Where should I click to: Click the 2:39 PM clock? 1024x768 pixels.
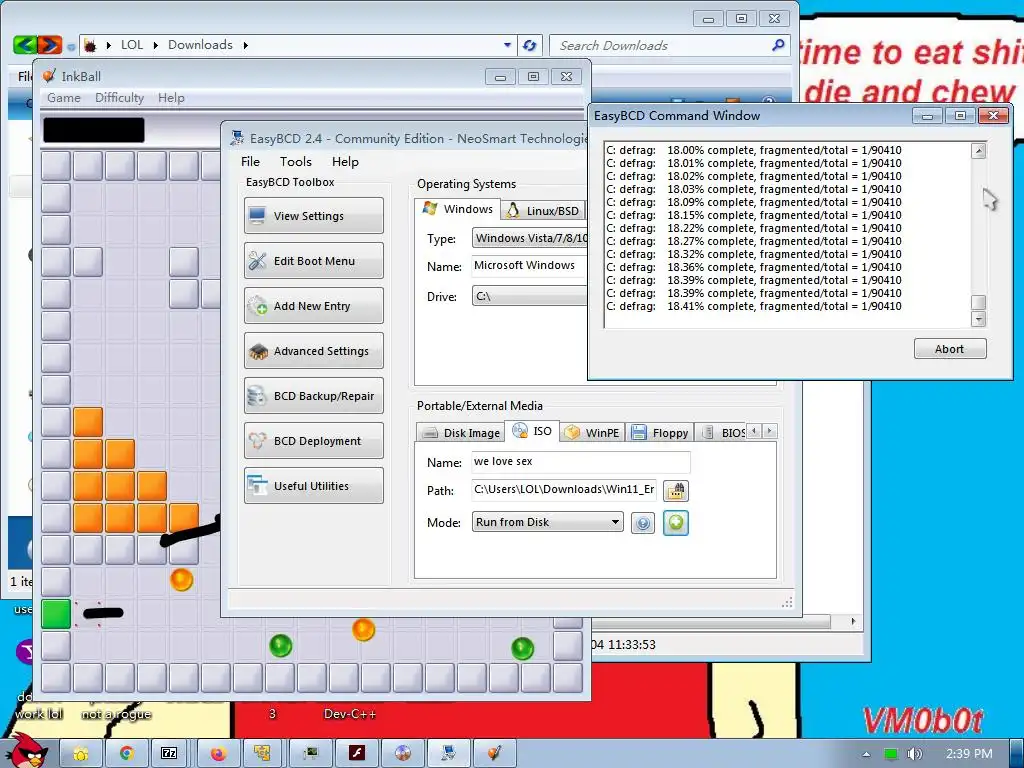point(969,754)
